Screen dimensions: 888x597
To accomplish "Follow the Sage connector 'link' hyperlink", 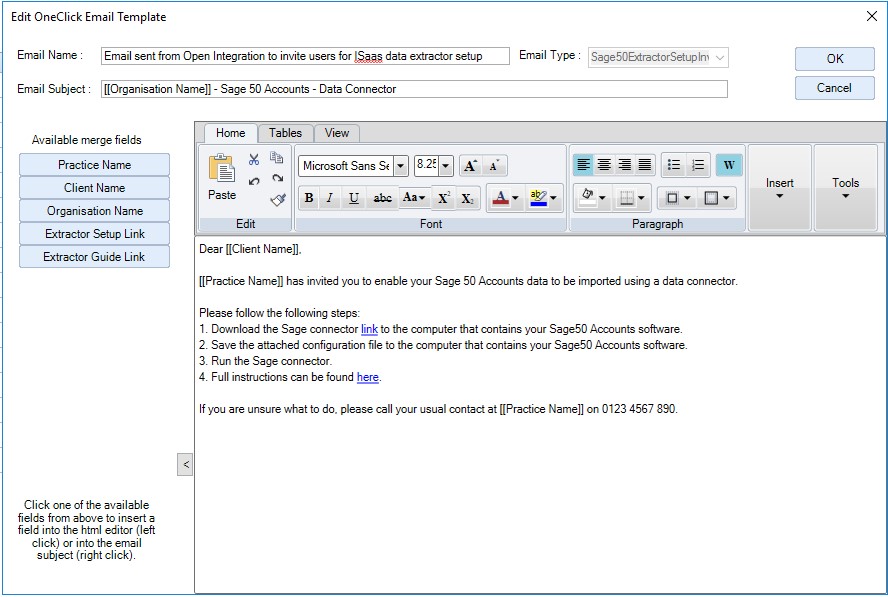I will click(x=369, y=329).
